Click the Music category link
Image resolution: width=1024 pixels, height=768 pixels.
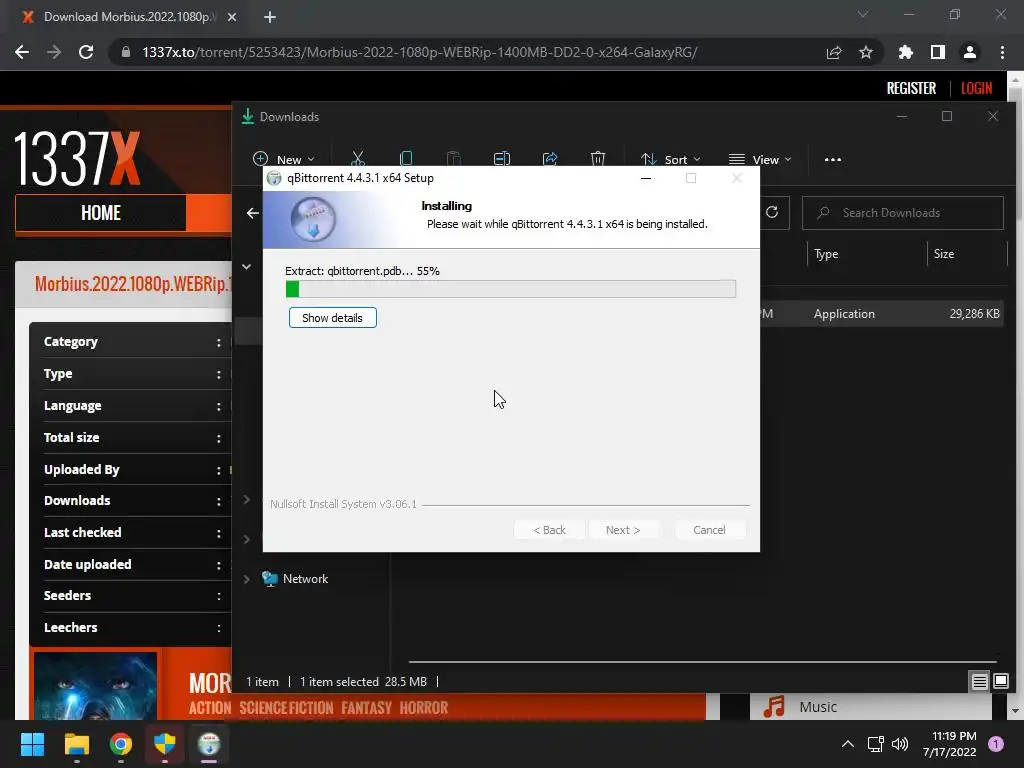point(818,707)
